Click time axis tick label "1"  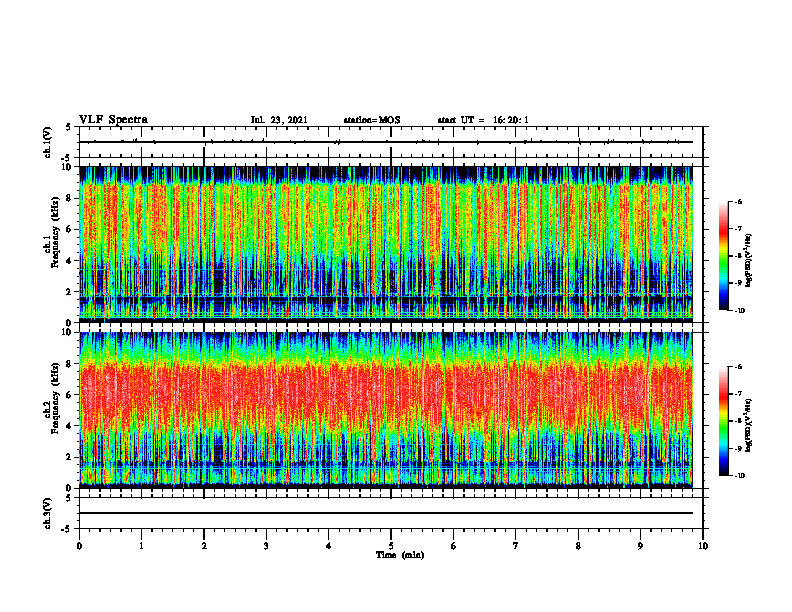(141, 546)
